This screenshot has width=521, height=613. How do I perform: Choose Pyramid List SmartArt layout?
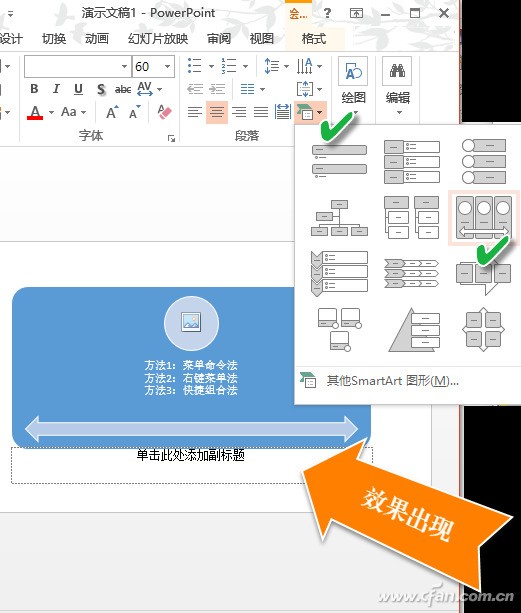(x=412, y=330)
